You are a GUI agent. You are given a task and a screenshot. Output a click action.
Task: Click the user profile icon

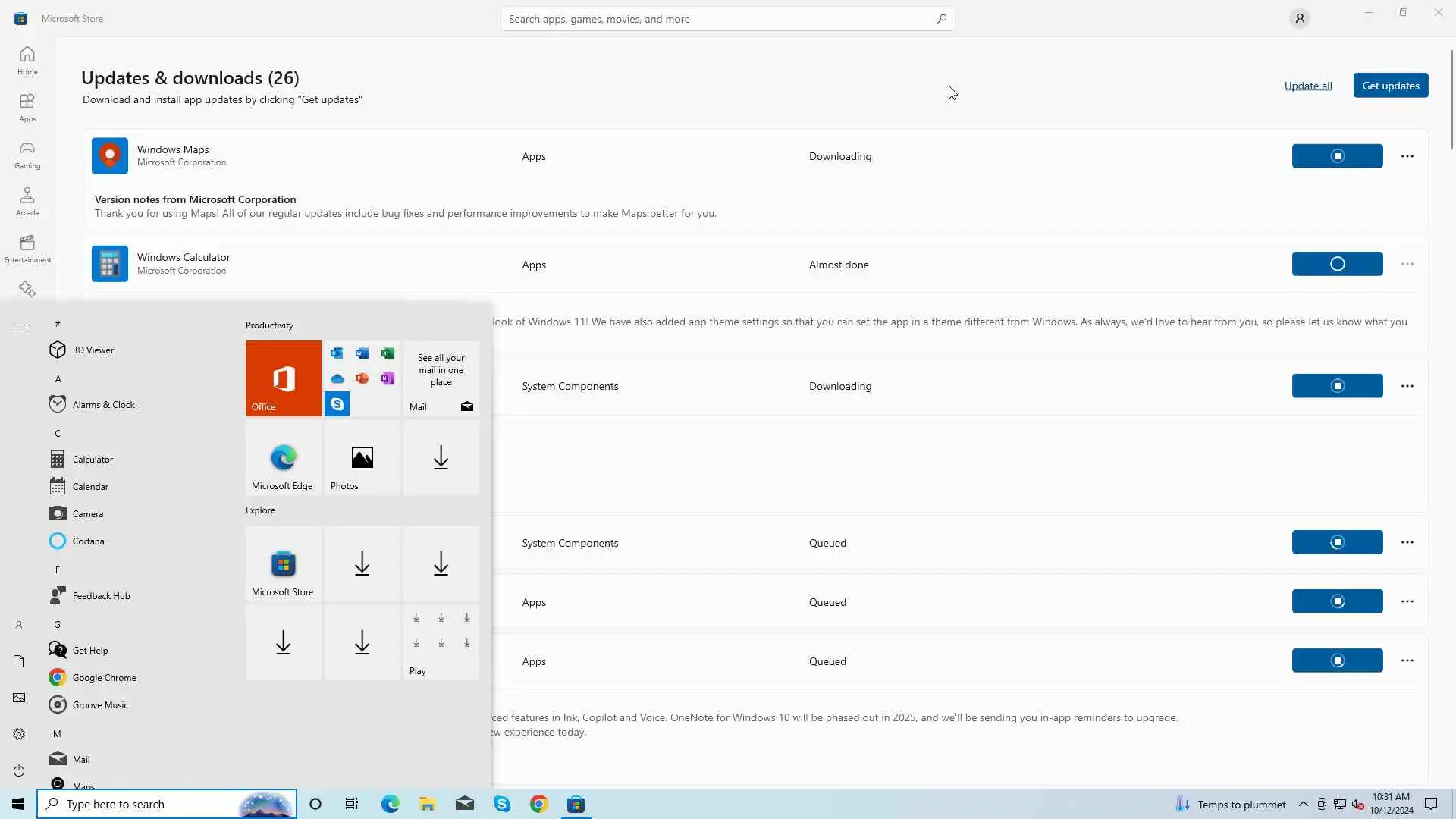tap(1299, 18)
